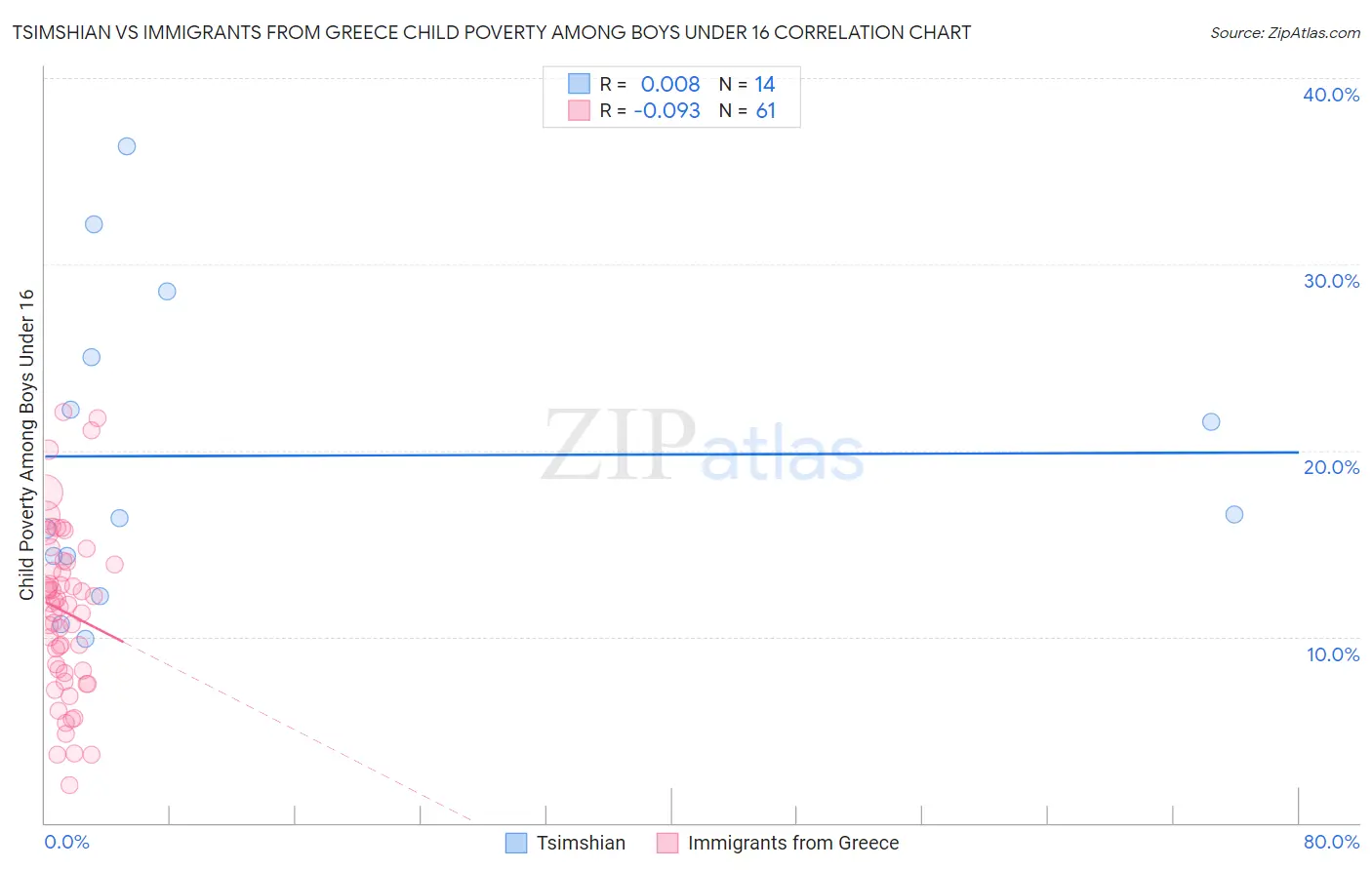Click the 0.0% x-axis label
The image size is (1372, 870).
[x=66, y=842]
